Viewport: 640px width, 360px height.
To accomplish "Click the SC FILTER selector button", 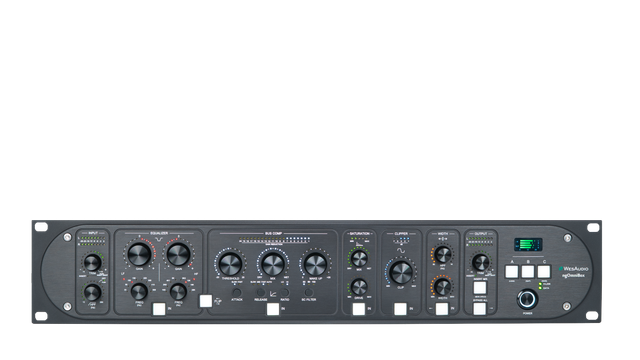I will pyautogui.click(x=309, y=292).
